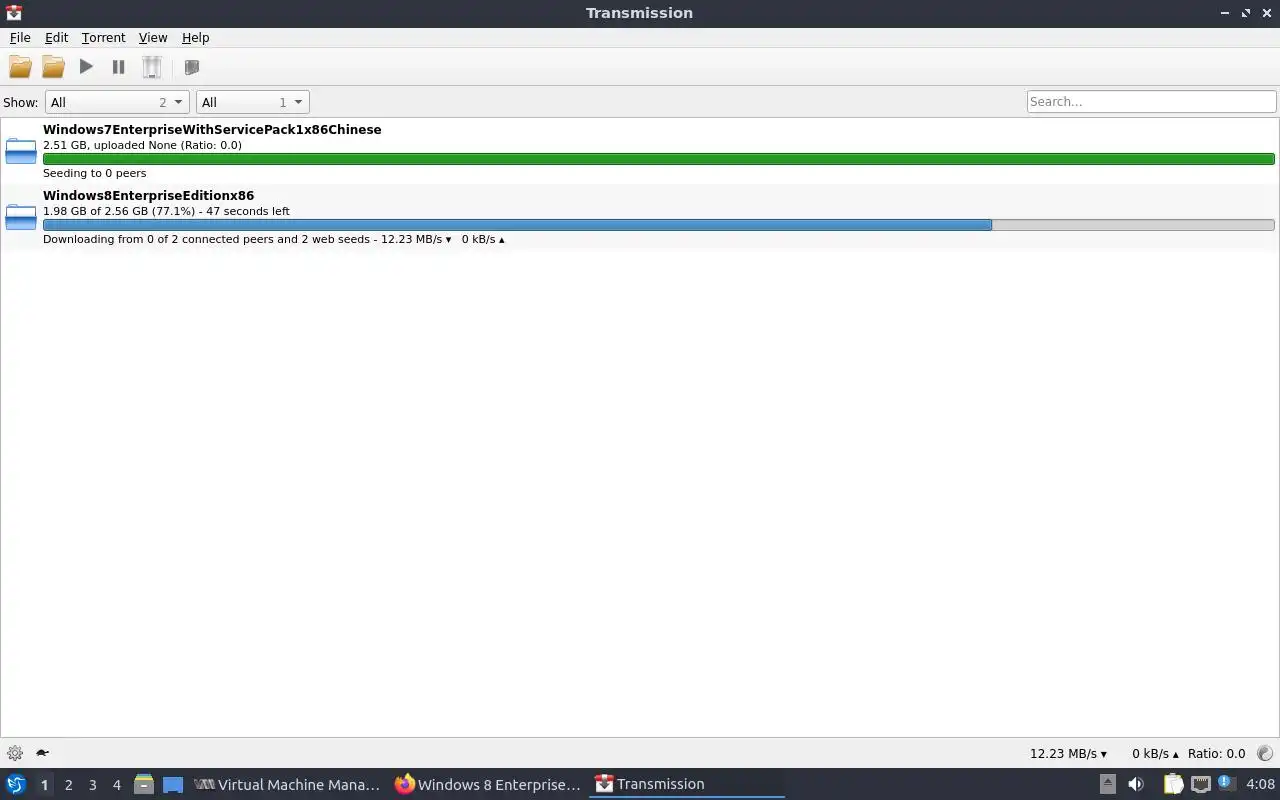Image resolution: width=1280 pixels, height=800 pixels.
Task: Click the 4:08 clock
Action: pyautogui.click(x=1260, y=784)
